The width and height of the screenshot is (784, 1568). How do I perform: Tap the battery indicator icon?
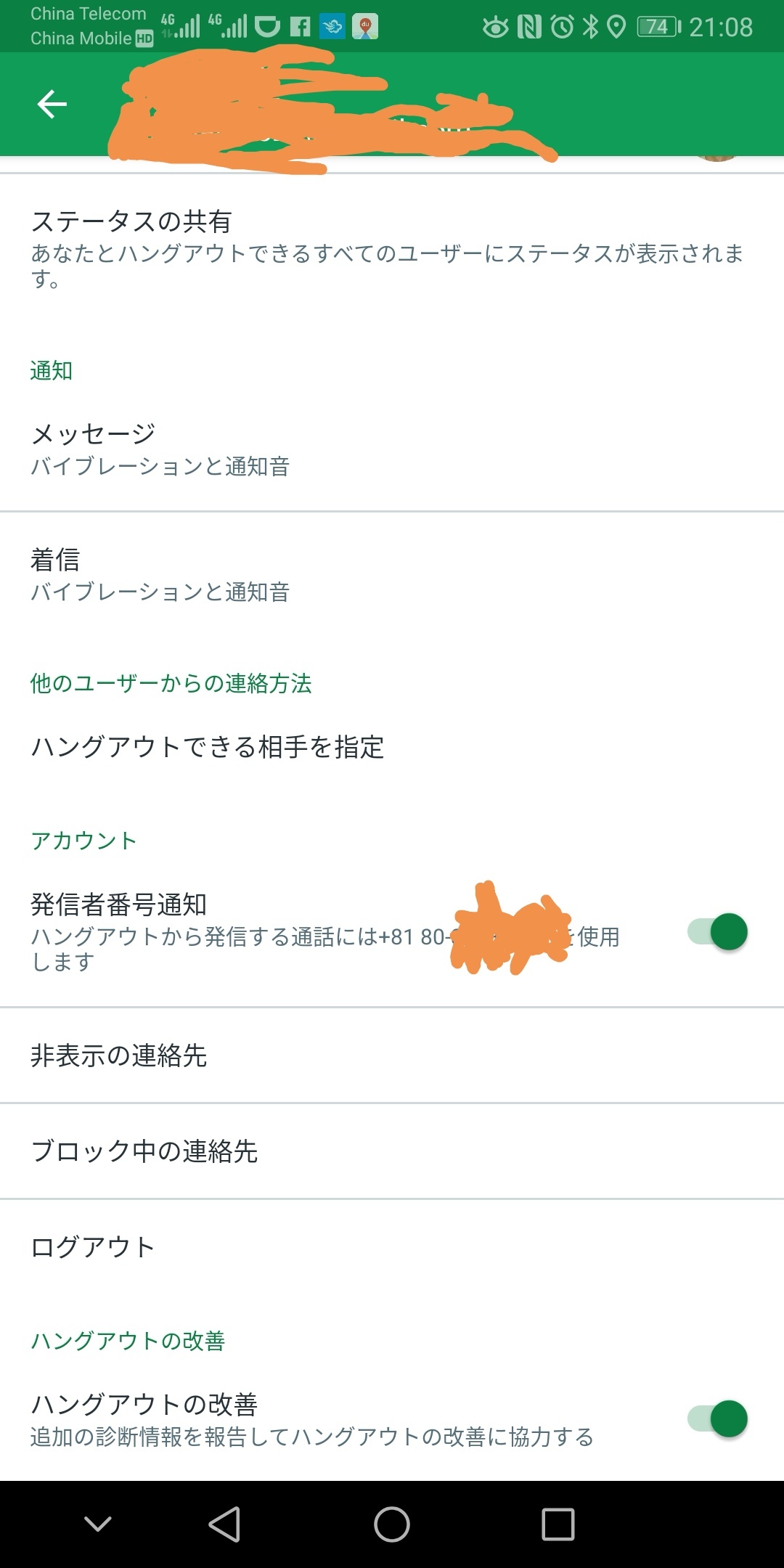coord(658,28)
